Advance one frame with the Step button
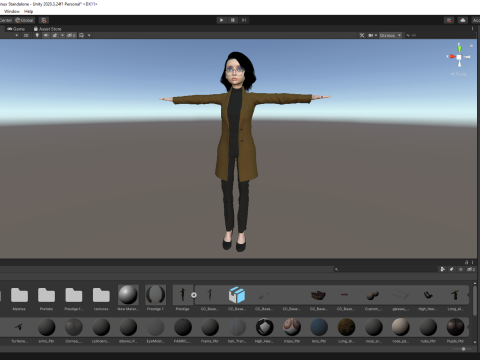480x360 pixels. click(244, 20)
